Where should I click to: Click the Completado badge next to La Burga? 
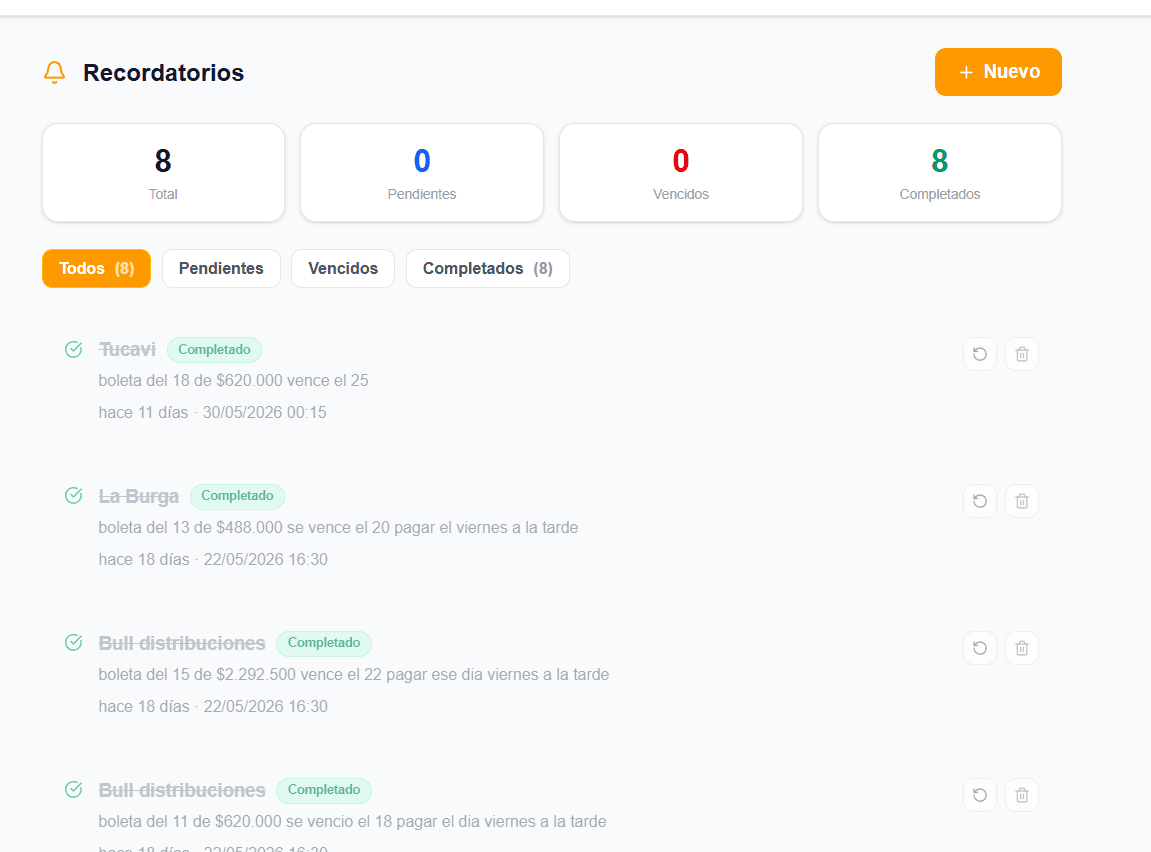(x=237, y=496)
